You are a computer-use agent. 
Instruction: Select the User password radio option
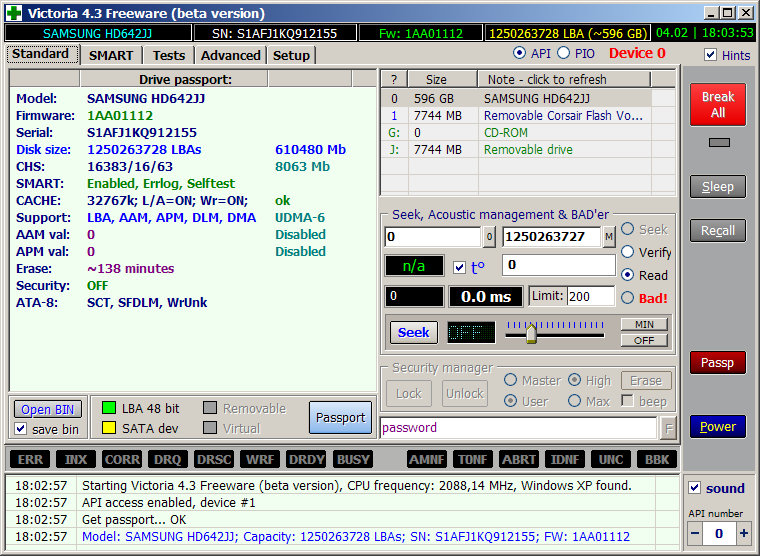tap(510, 400)
